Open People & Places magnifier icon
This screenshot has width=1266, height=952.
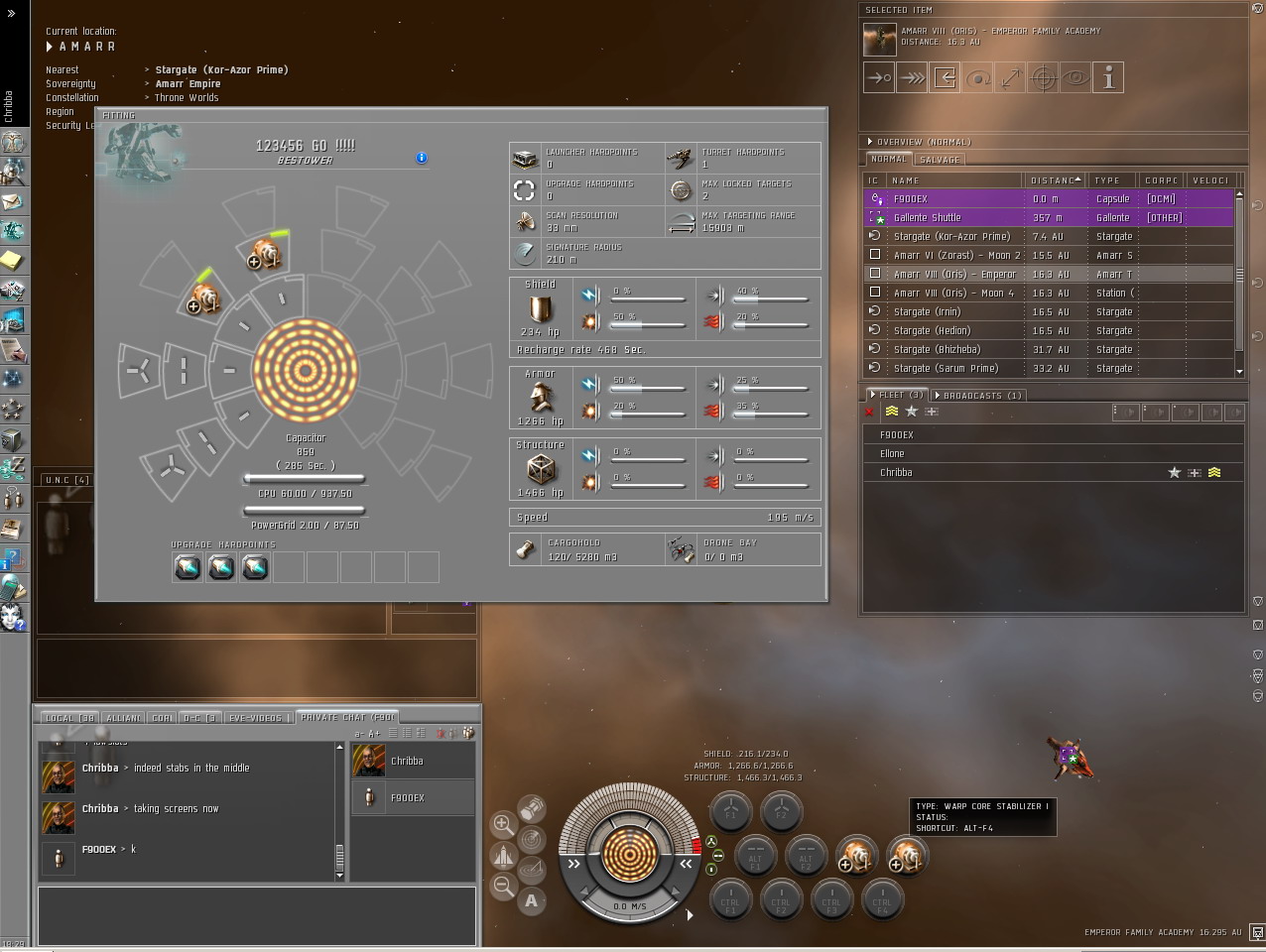[13, 172]
